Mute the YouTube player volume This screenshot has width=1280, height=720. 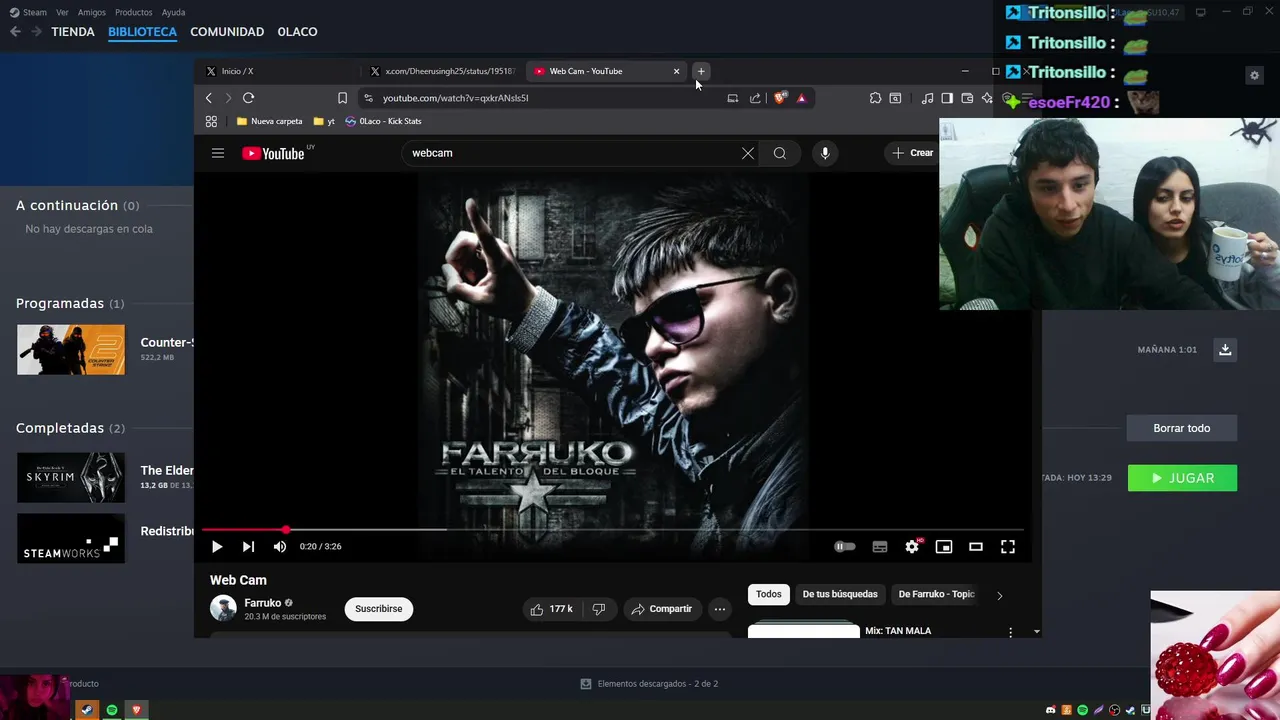[x=280, y=546]
